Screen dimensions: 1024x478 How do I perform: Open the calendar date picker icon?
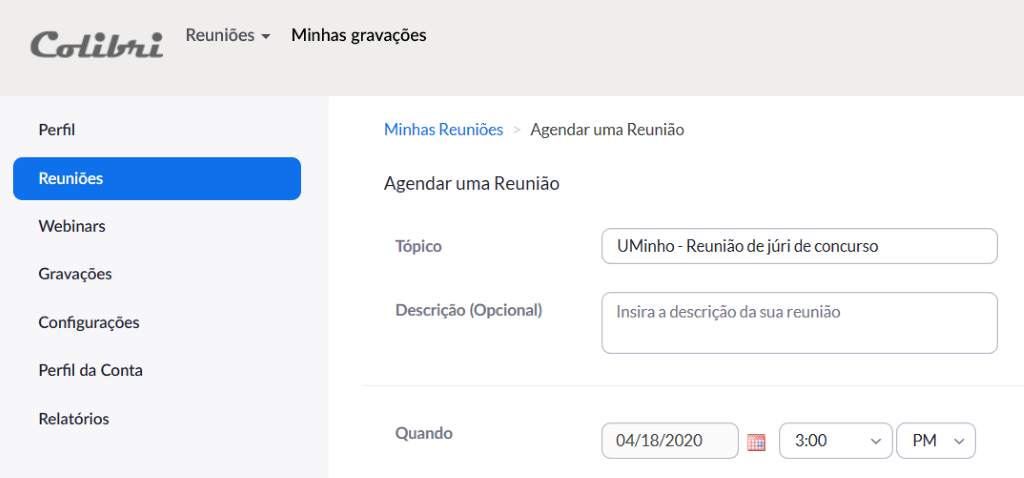coord(756,441)
